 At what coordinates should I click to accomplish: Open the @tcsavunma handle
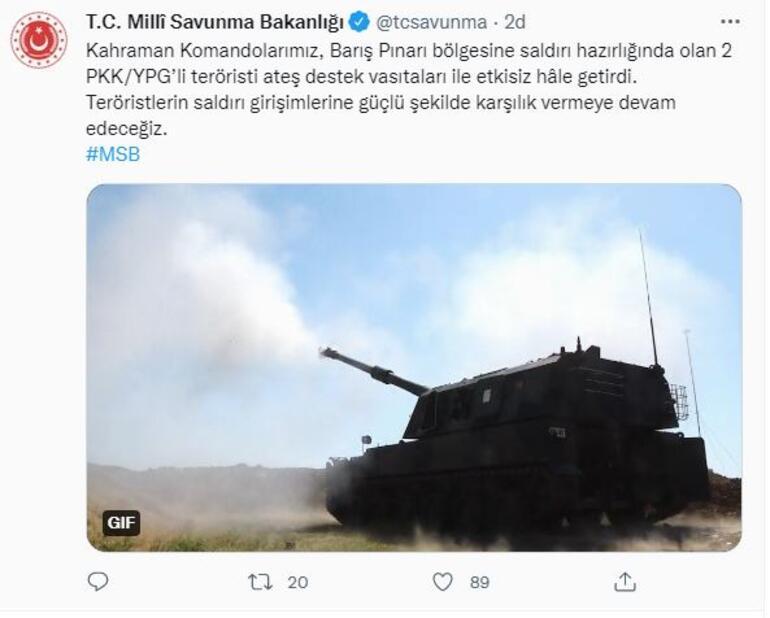[433, 23]
